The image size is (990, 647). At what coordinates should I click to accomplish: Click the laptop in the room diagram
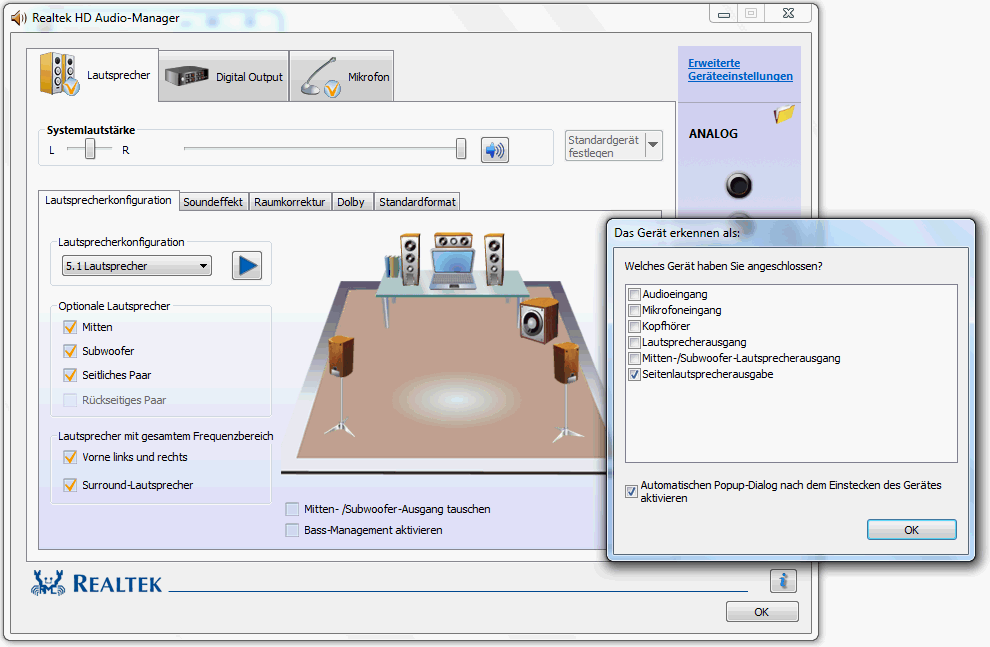tap(453, 270)
